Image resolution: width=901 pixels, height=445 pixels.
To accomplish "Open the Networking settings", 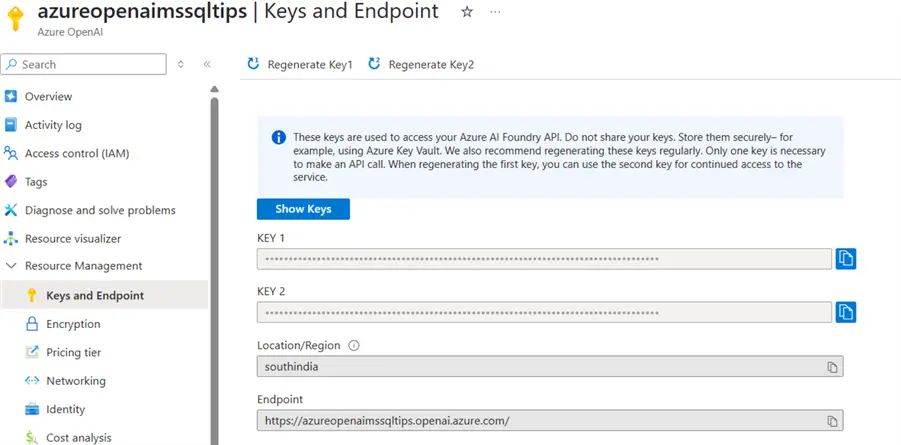I will pyautogui.click(x=76, y=381).
